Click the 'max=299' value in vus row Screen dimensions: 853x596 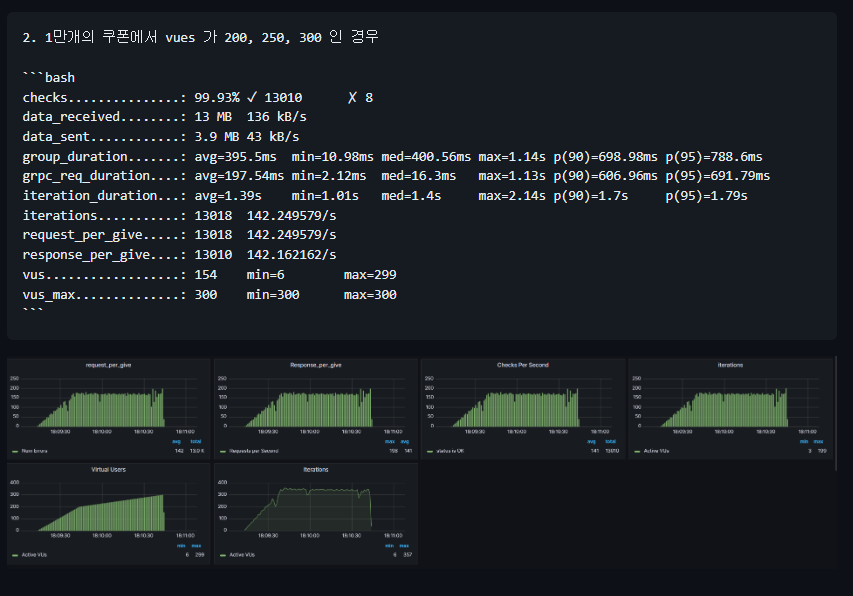click(370, 275)
